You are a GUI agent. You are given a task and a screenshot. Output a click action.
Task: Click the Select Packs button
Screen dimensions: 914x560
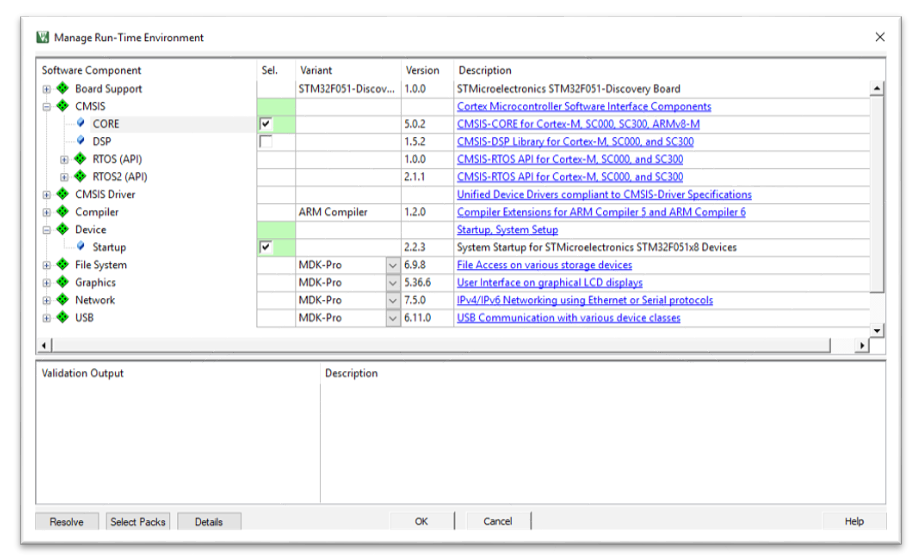click(x=138, y=522)
